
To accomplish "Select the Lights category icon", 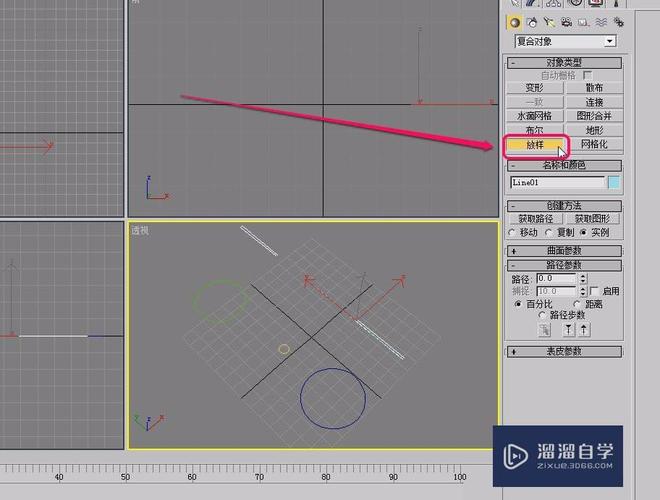I will [x=549, y=22].
